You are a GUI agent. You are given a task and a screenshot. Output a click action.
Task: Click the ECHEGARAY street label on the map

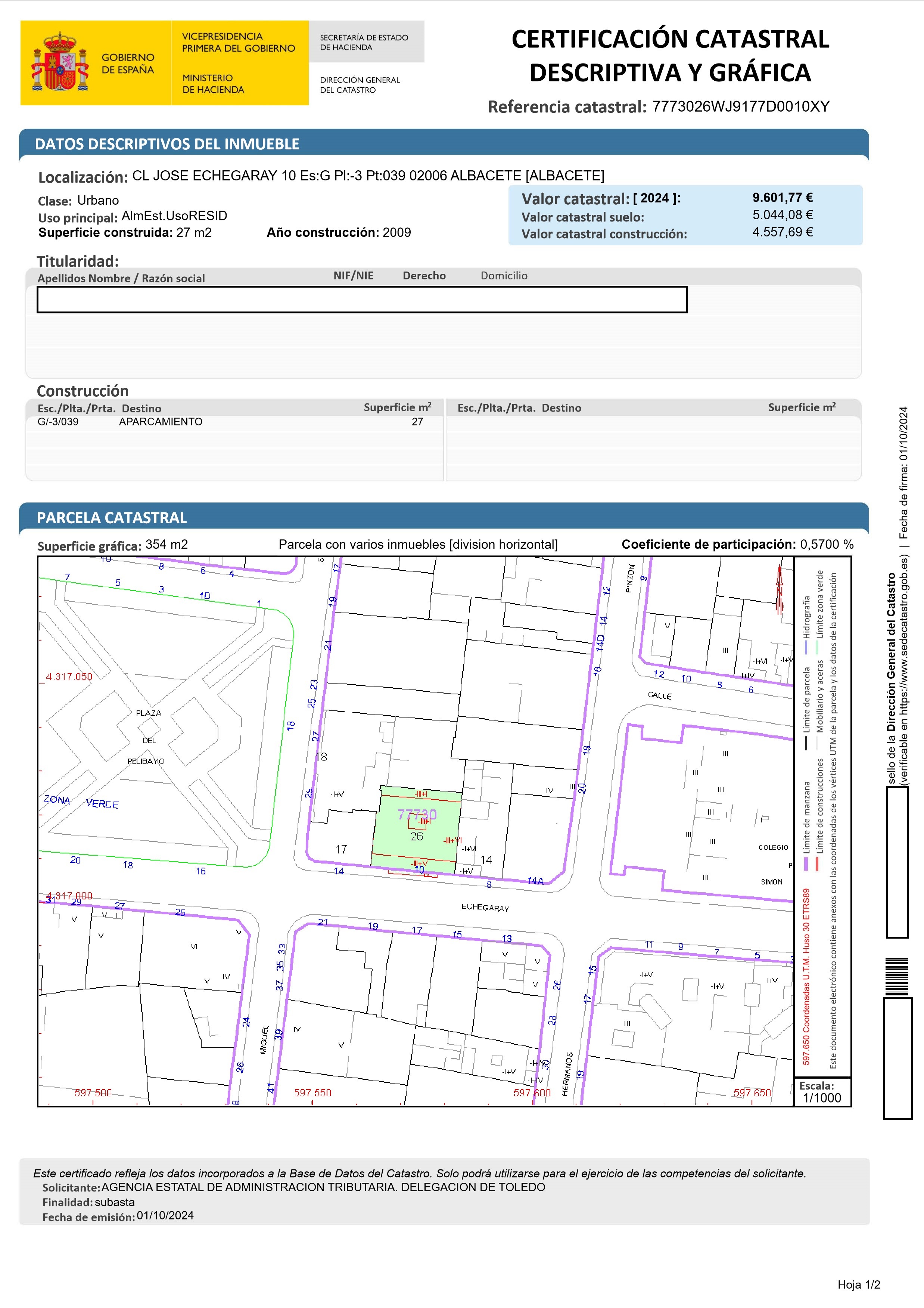[485, 907]
